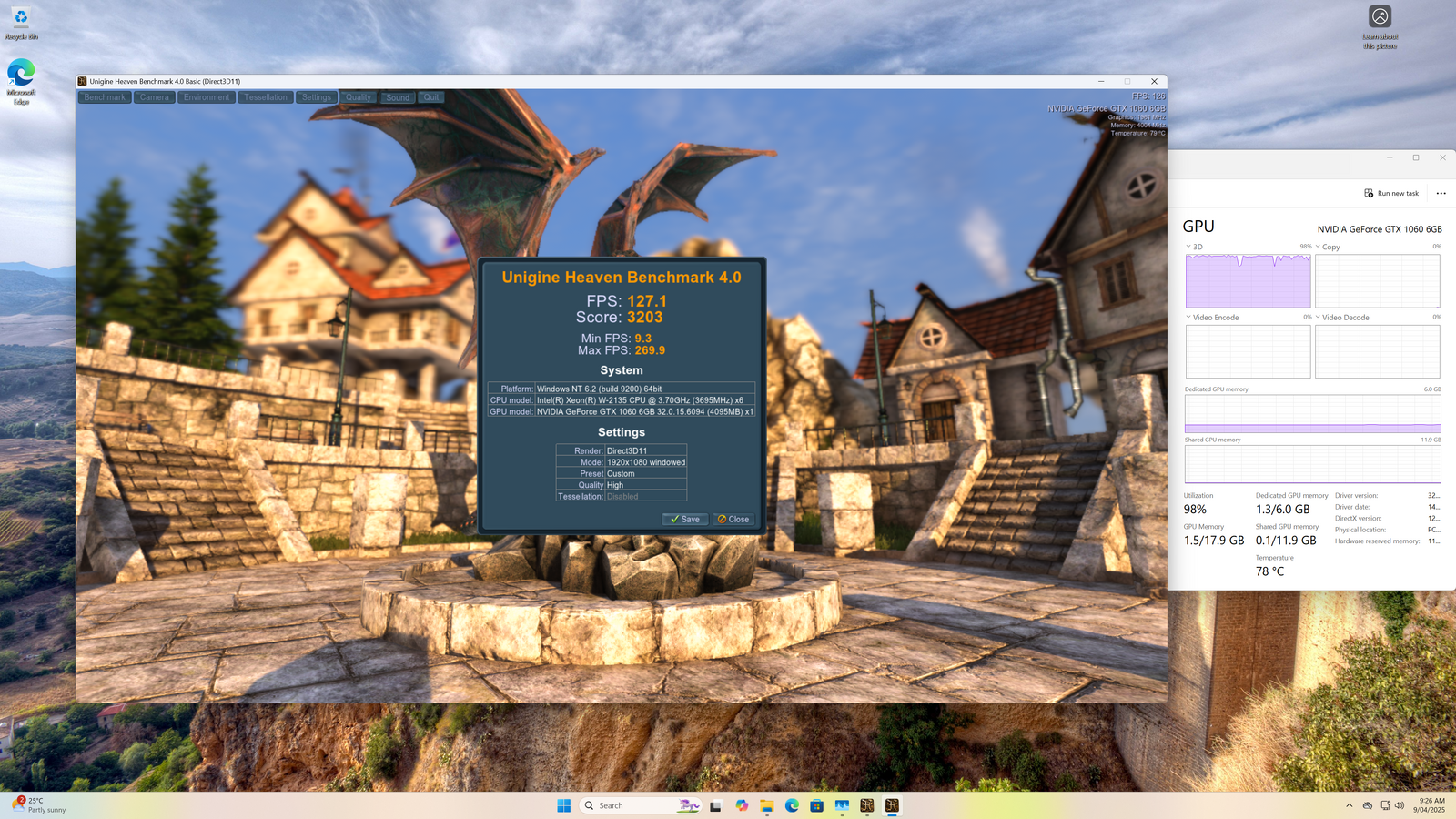
Task: Open the Edge browser taskbar icon
Action: [x=792, y=805]
